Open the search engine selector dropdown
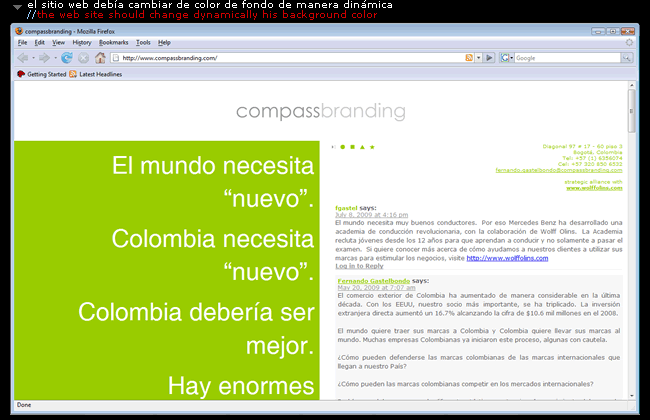The width and height of the screenshot is (650, 420). (507, 58)
